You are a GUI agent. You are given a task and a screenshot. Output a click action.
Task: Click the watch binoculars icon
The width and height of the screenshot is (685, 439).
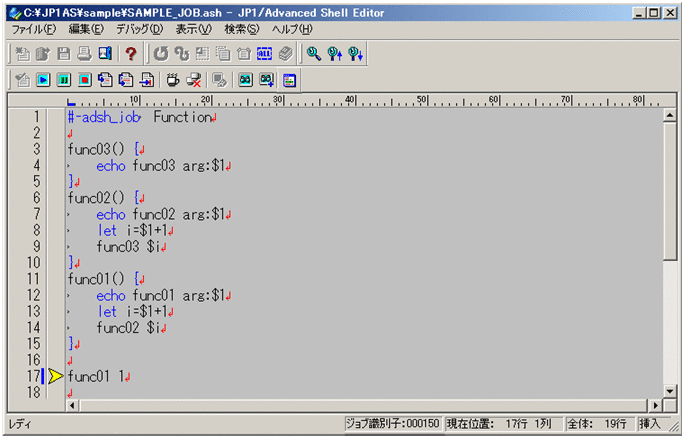(246, 80)
